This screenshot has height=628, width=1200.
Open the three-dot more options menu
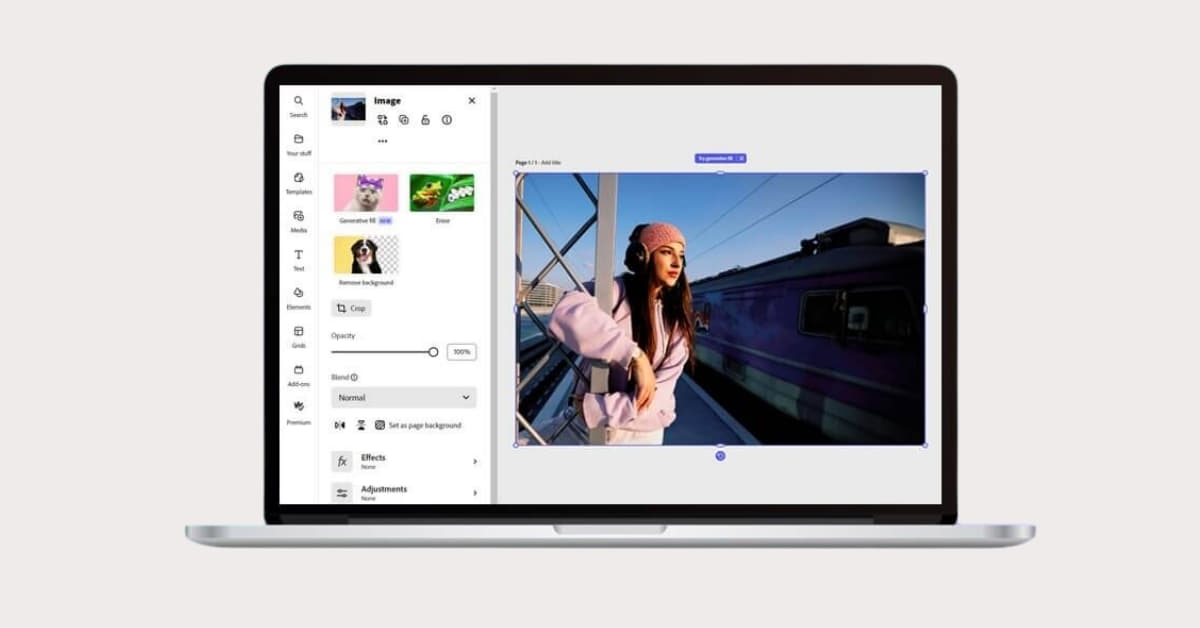[382, 141]
